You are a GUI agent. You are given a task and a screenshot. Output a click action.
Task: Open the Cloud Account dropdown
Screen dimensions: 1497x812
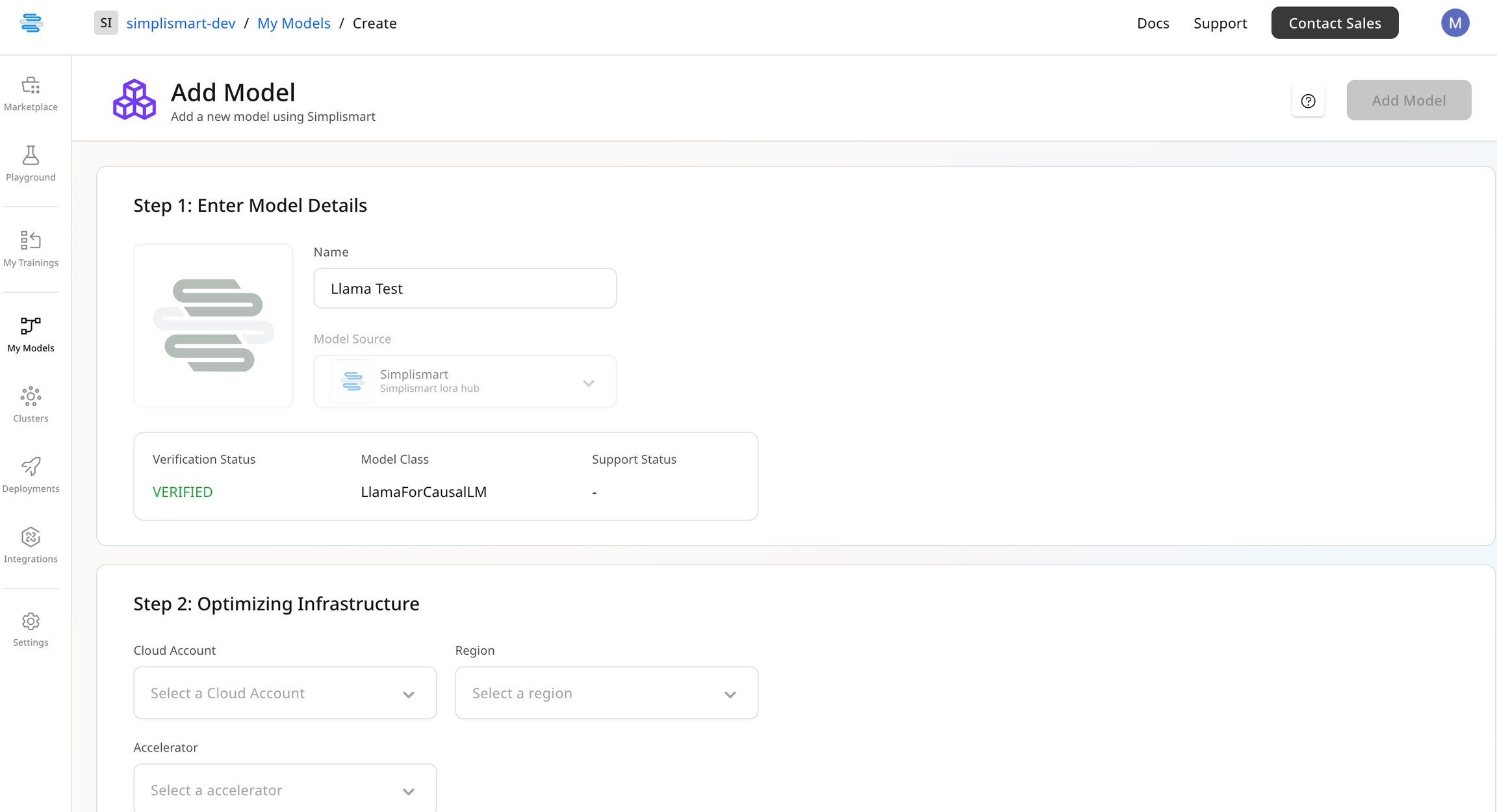(x=285, y=692)
